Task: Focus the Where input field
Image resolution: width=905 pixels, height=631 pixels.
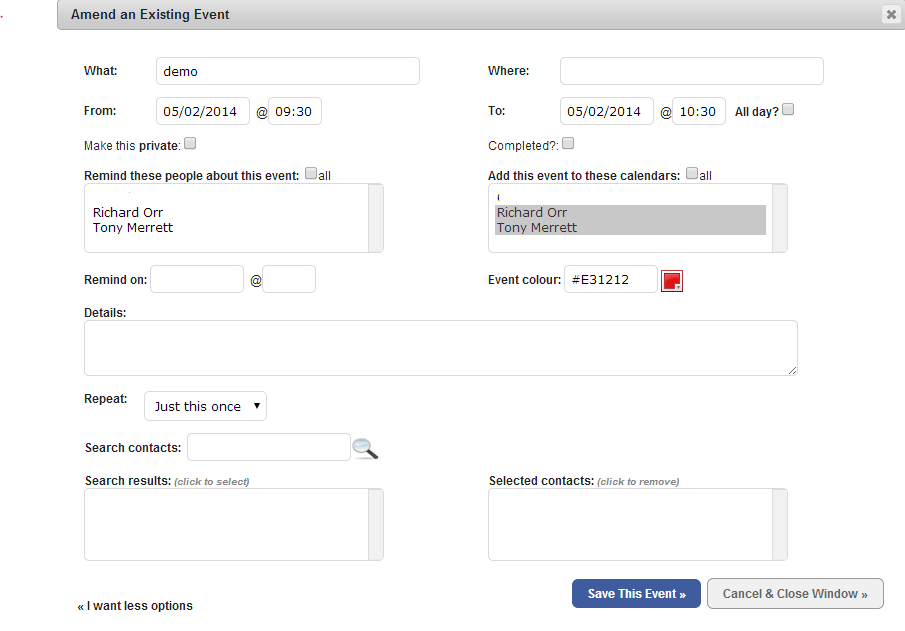Action: coord(691,71)
